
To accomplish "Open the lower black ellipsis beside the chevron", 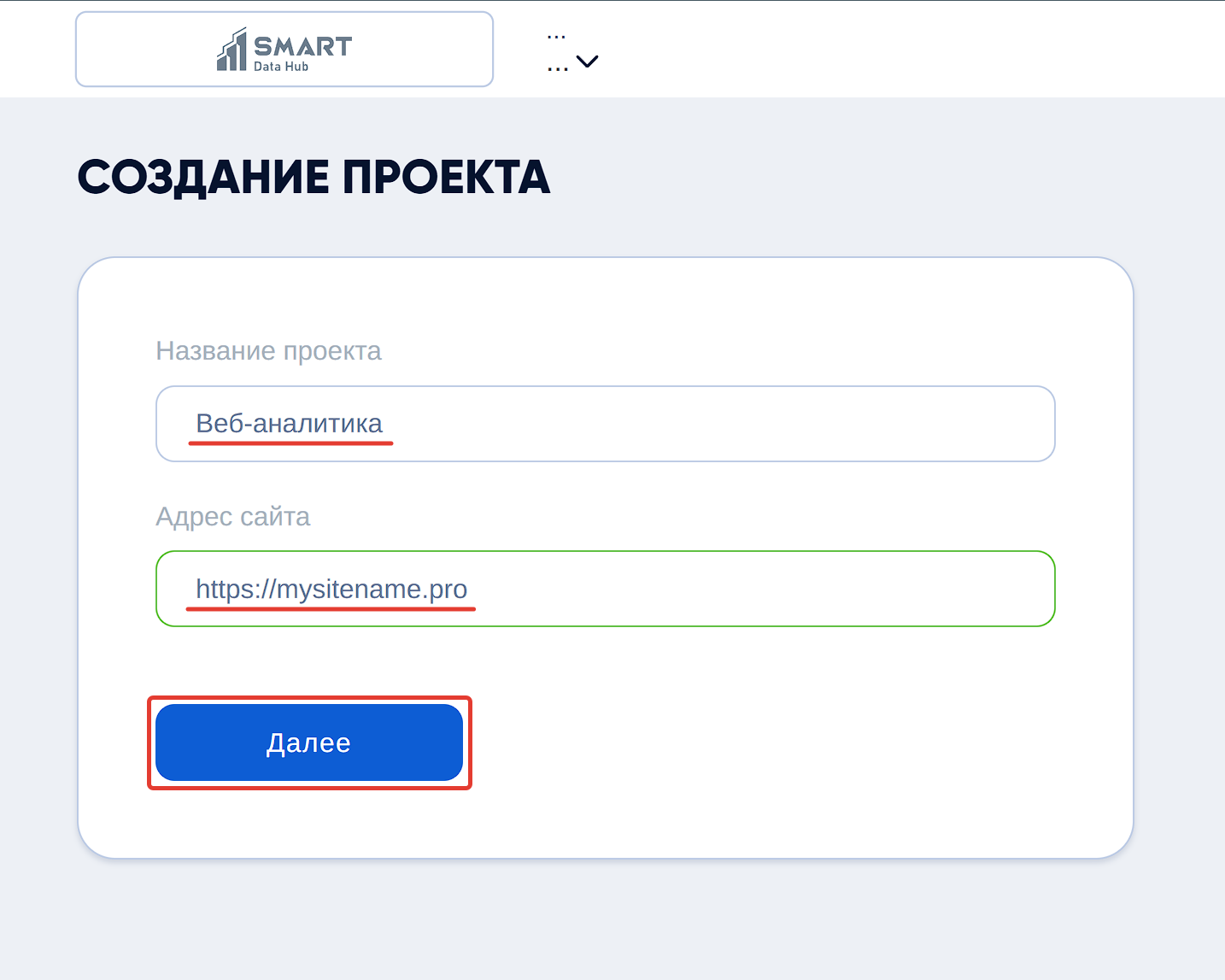I will [x=557, y=68].
